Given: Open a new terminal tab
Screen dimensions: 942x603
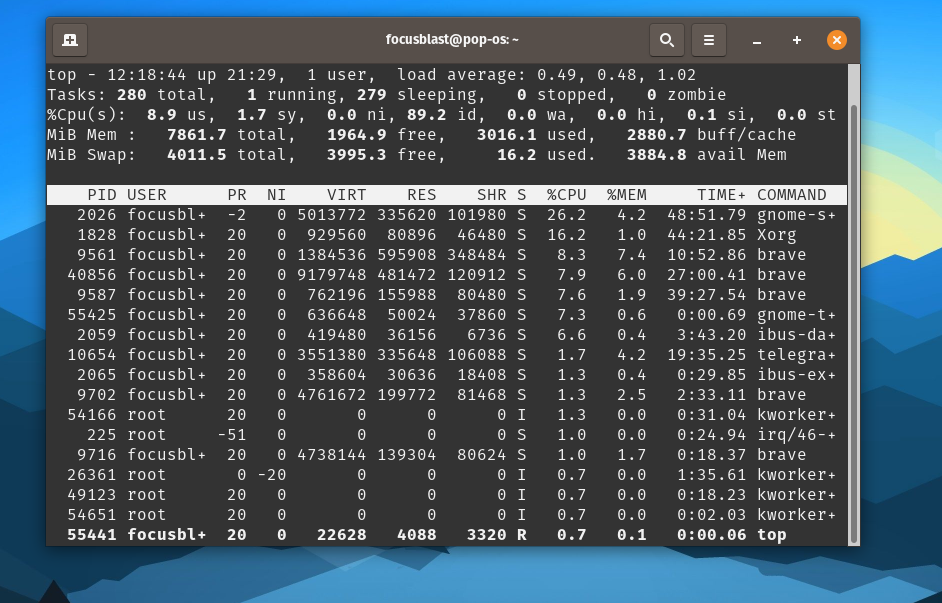Looking at the screenshot, I should [70, 40].
